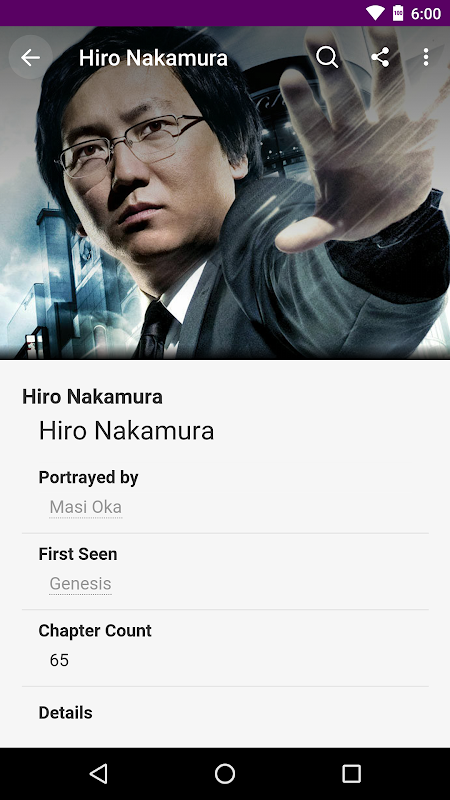Tap the WiFi status icon
This screenshot has width=450, height=800.
point(376,13)
